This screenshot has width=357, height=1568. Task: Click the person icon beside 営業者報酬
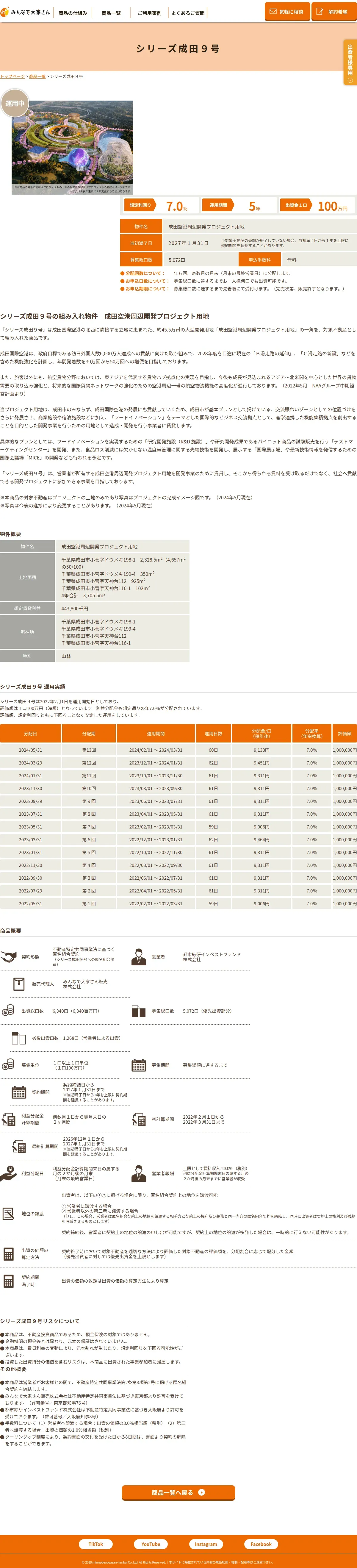pos(138,1174)
